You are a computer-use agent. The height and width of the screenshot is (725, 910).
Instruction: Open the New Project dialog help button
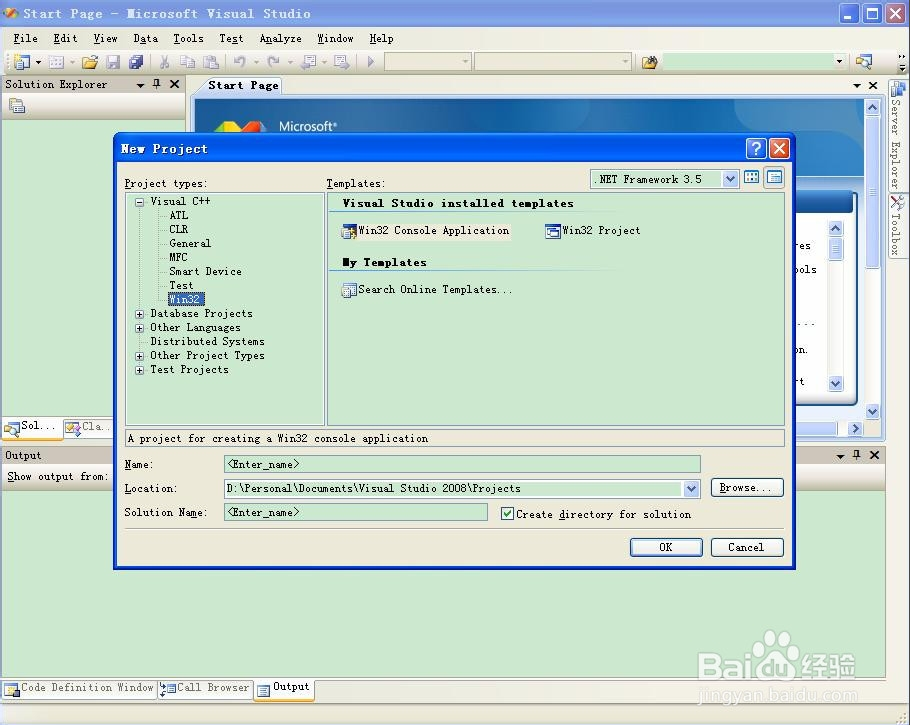point(756,149)
